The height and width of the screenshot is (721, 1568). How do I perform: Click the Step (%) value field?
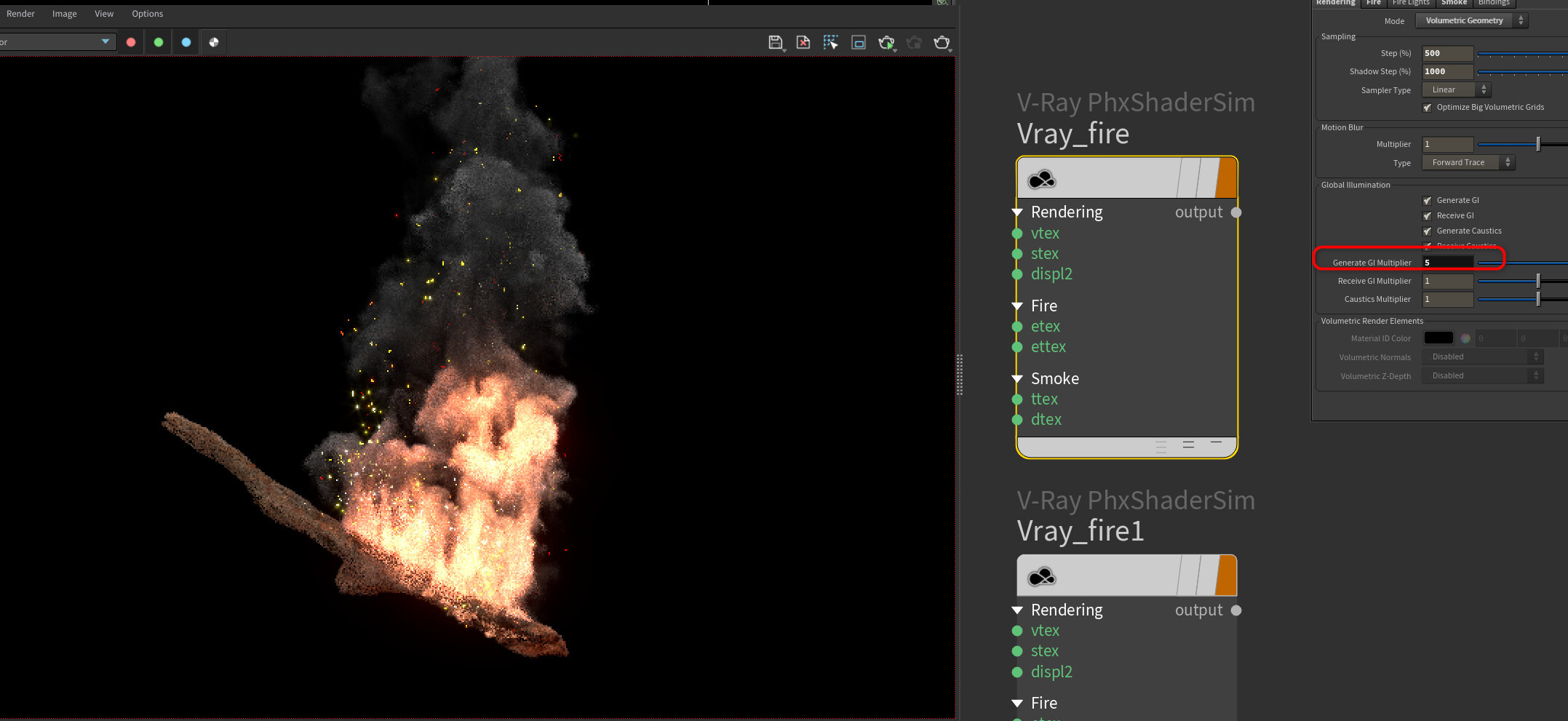point(1448,53)
